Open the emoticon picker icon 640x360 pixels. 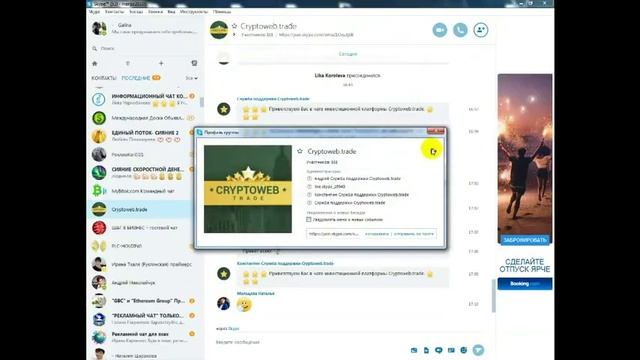point(464,350)
